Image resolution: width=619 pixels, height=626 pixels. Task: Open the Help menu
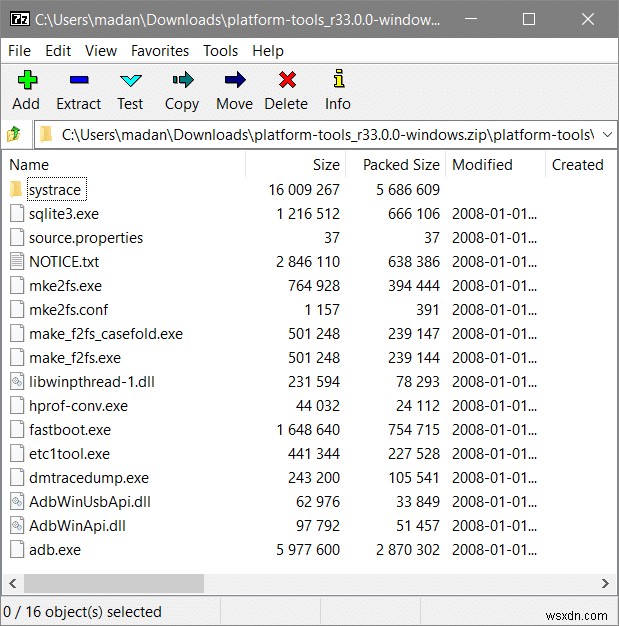click(268, 51)
